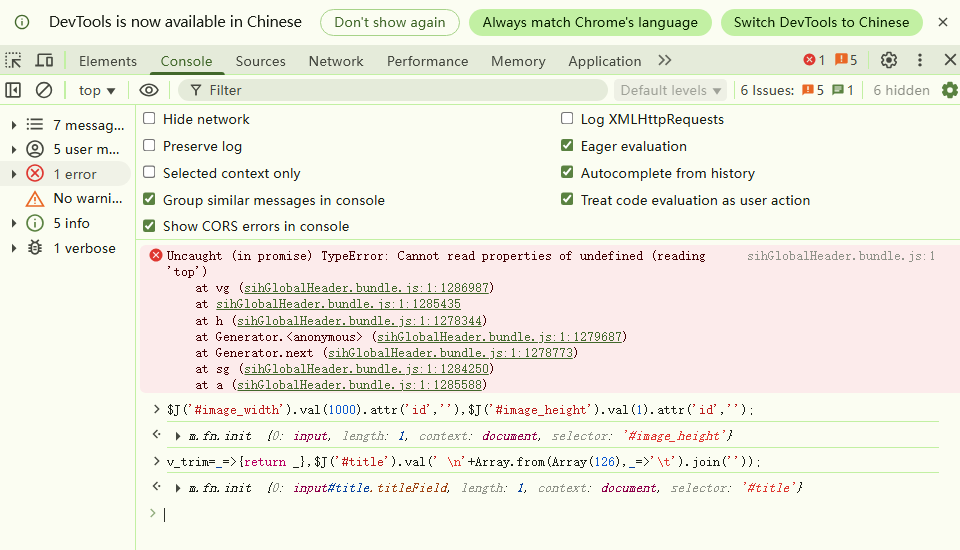Open sihGlobalHeader.bundle.js:1:1286987 stack link
960x550 pixels.
coord(366,288)
